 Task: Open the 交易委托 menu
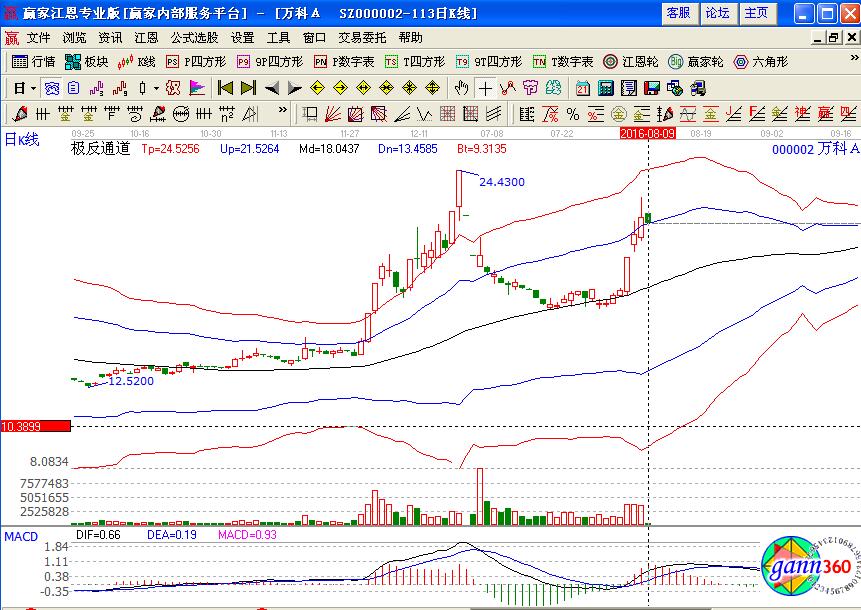coord(363,38)
